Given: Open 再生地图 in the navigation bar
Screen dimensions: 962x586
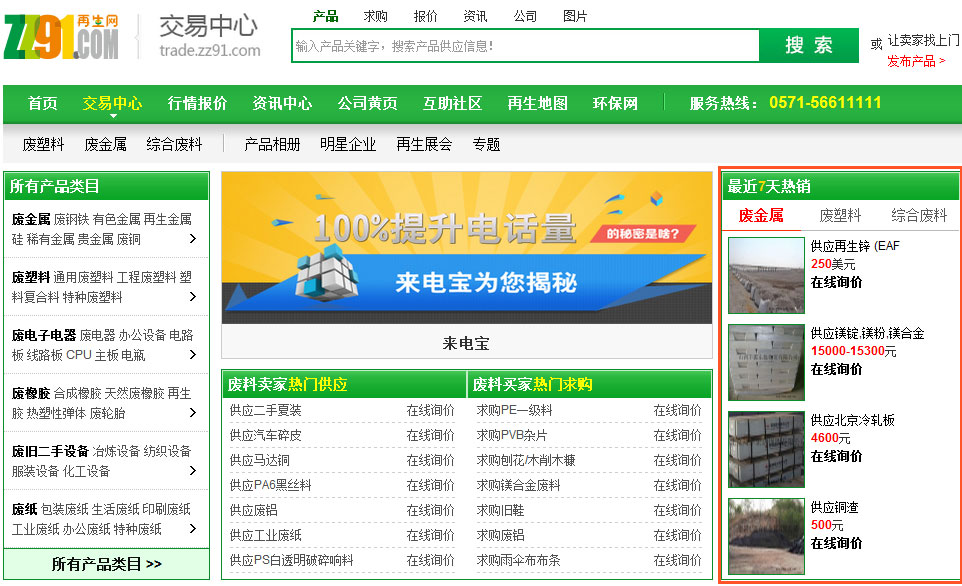Looking at the screenshot, I should 537,103.
